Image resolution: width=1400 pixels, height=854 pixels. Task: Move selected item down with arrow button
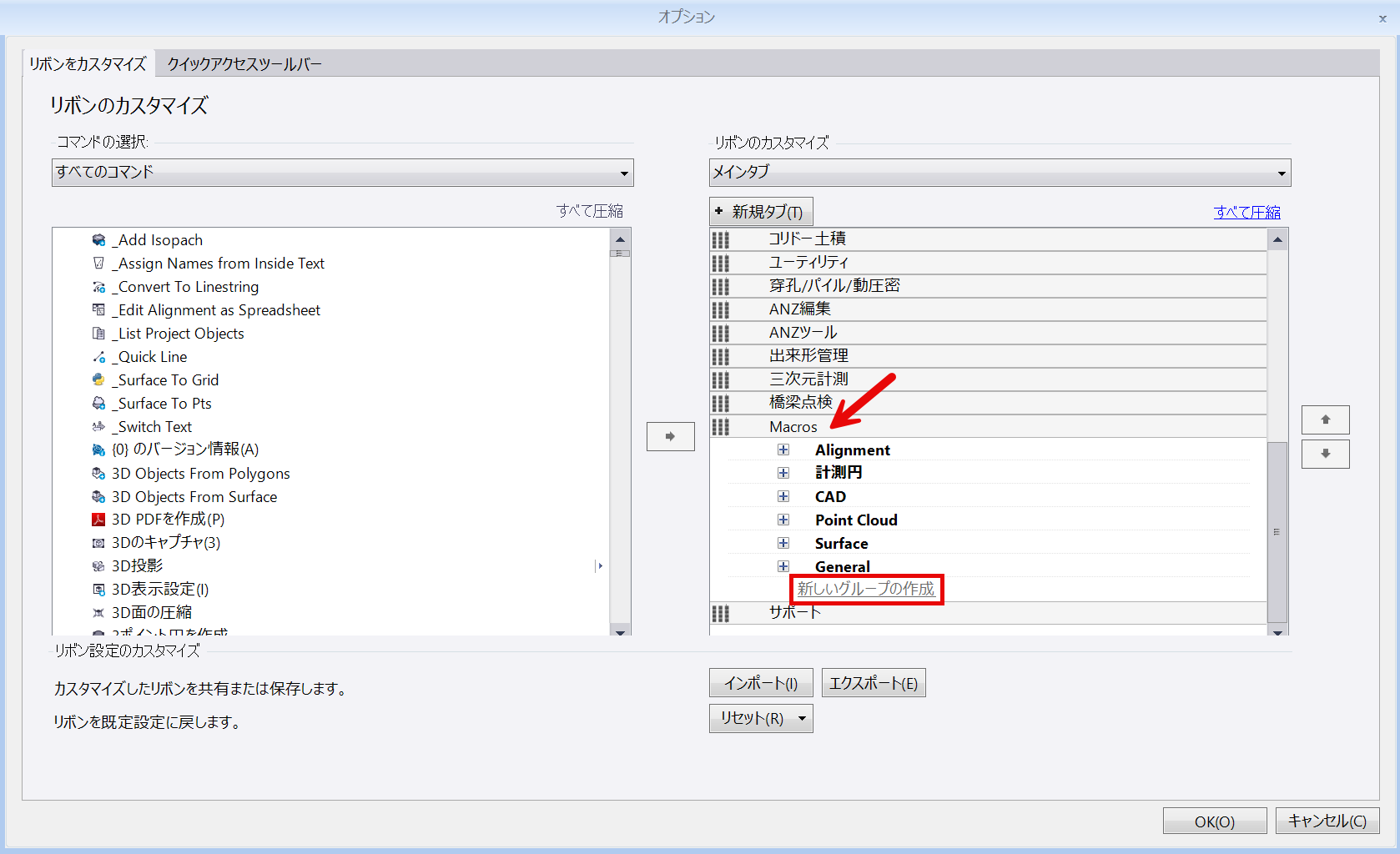1325,454
